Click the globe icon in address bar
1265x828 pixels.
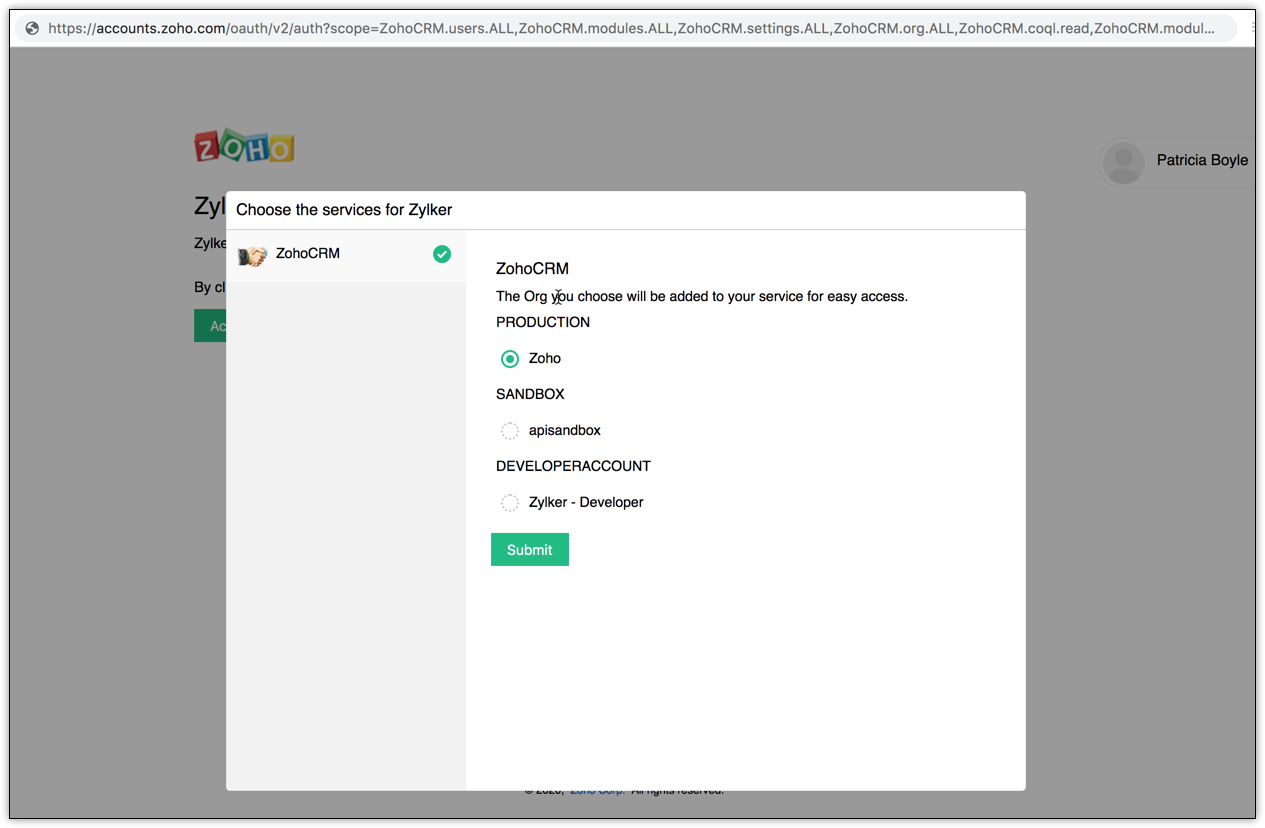32,28
